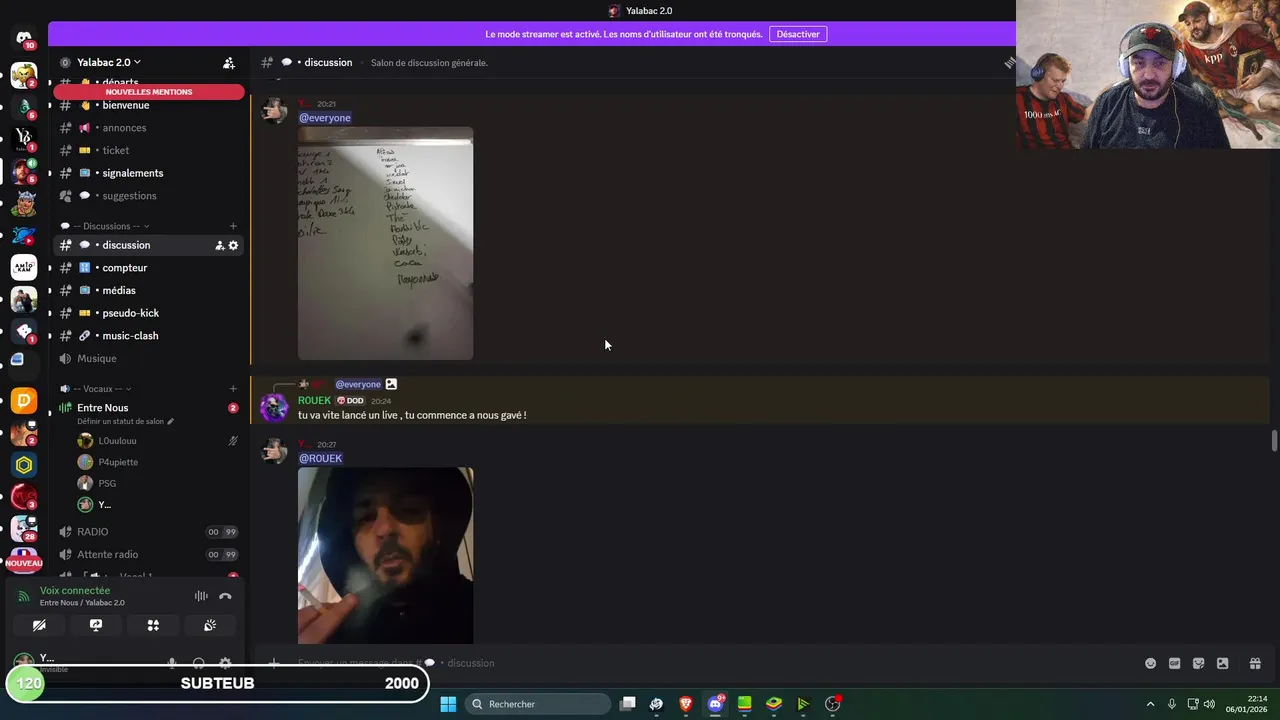This screenshot has width=1280, height=720.
Task: Click the chat scrollbar thumb
Action: pyautogui.click(x=1273, y=441)
